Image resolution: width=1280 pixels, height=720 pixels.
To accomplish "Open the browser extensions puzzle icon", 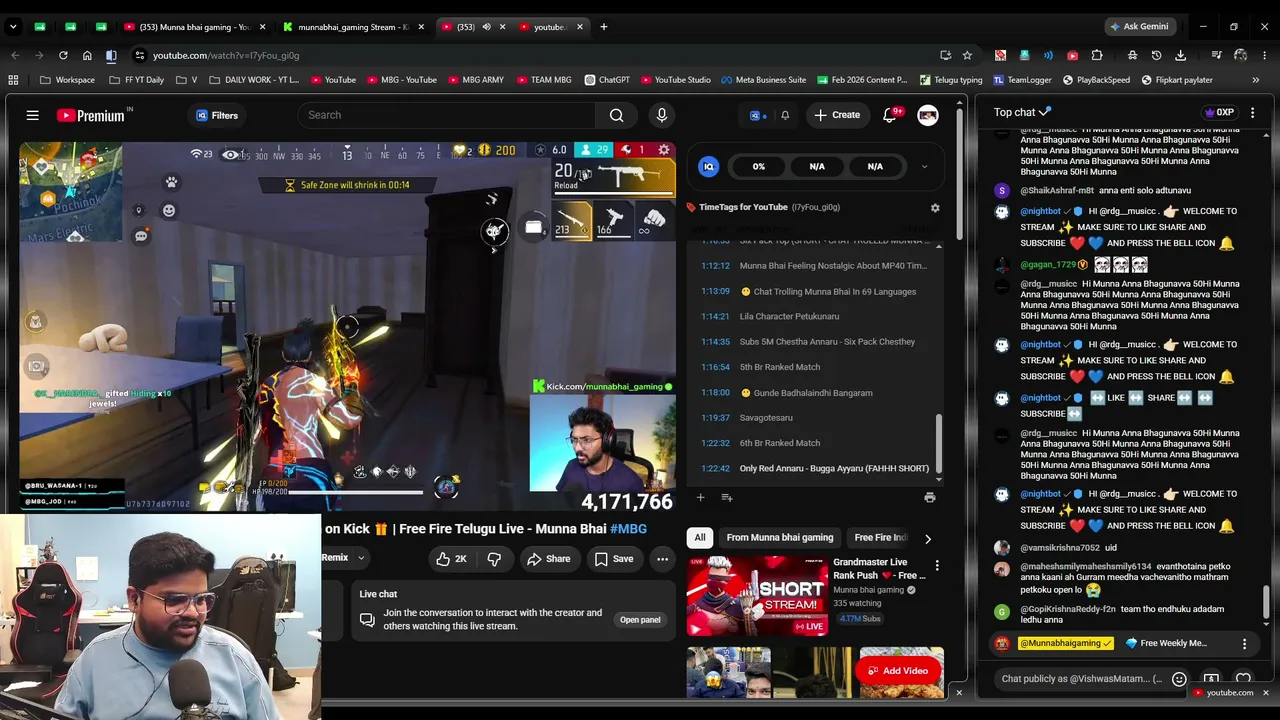I will tap(1097, 55).
